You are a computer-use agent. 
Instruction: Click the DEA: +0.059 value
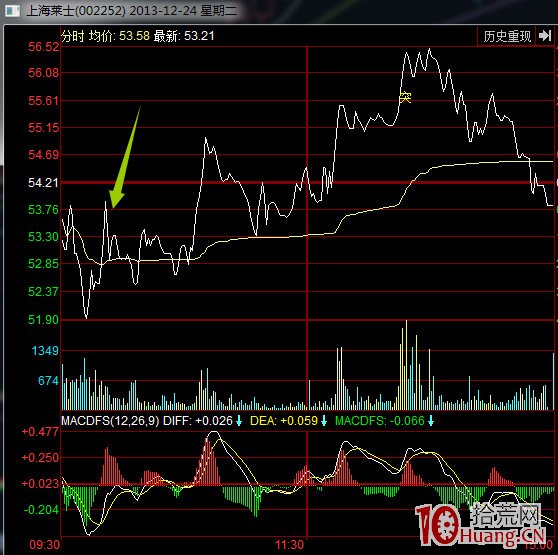coord(284,421)
